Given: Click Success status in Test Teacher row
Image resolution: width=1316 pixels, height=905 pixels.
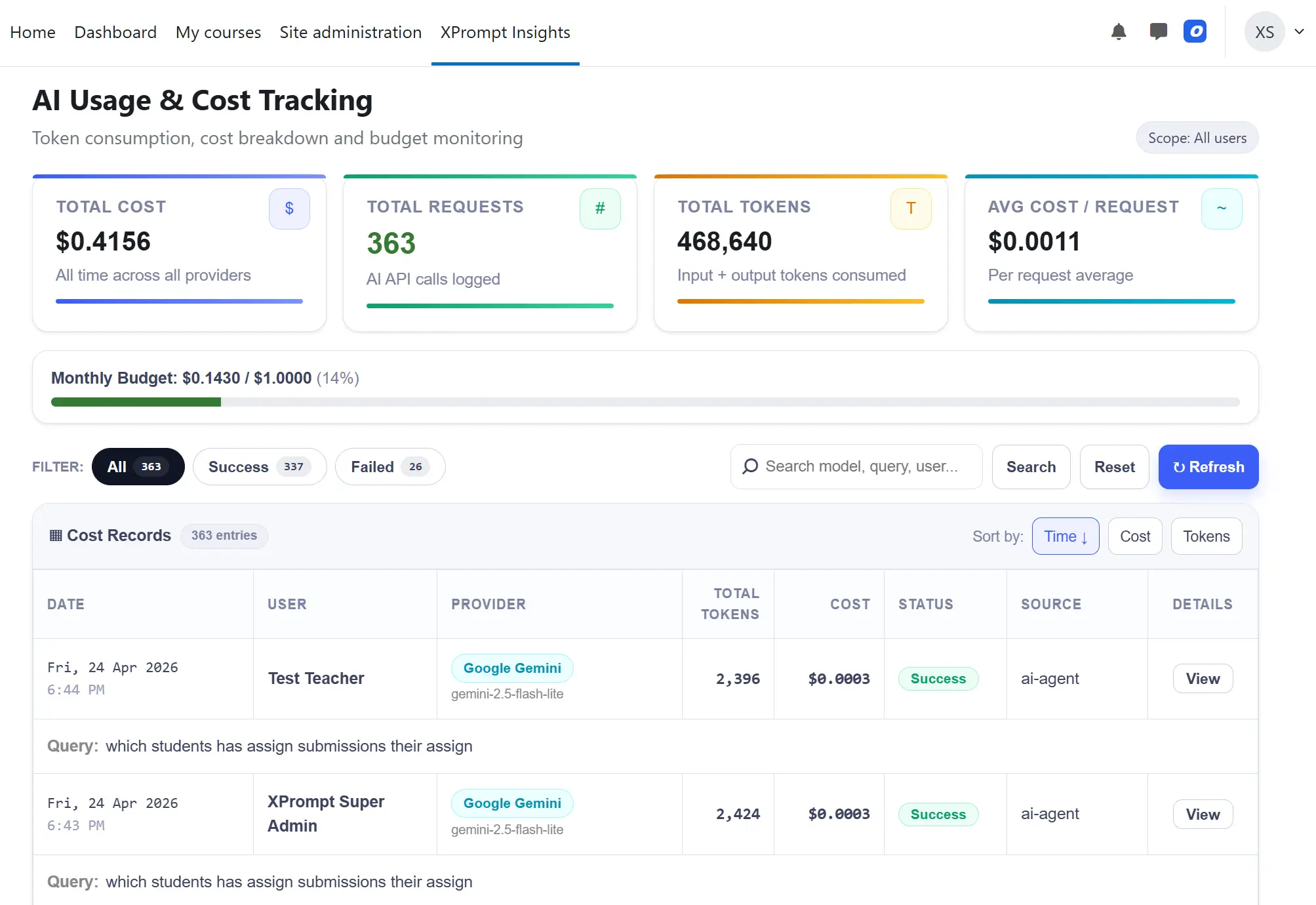Looking at the screenshot, I should [x=938, y=678].
